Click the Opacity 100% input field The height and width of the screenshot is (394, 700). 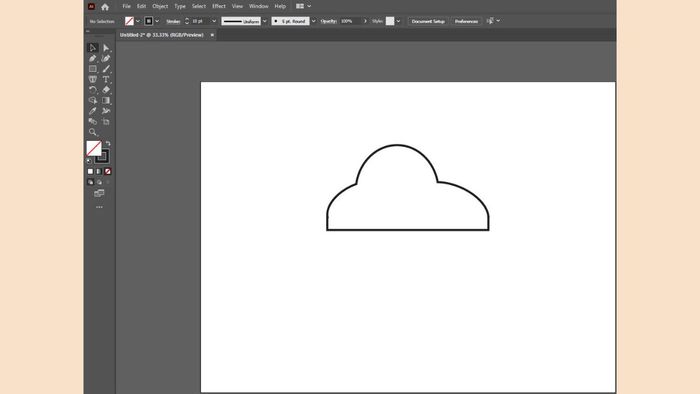pyautogui.click(x=350, y=21)
